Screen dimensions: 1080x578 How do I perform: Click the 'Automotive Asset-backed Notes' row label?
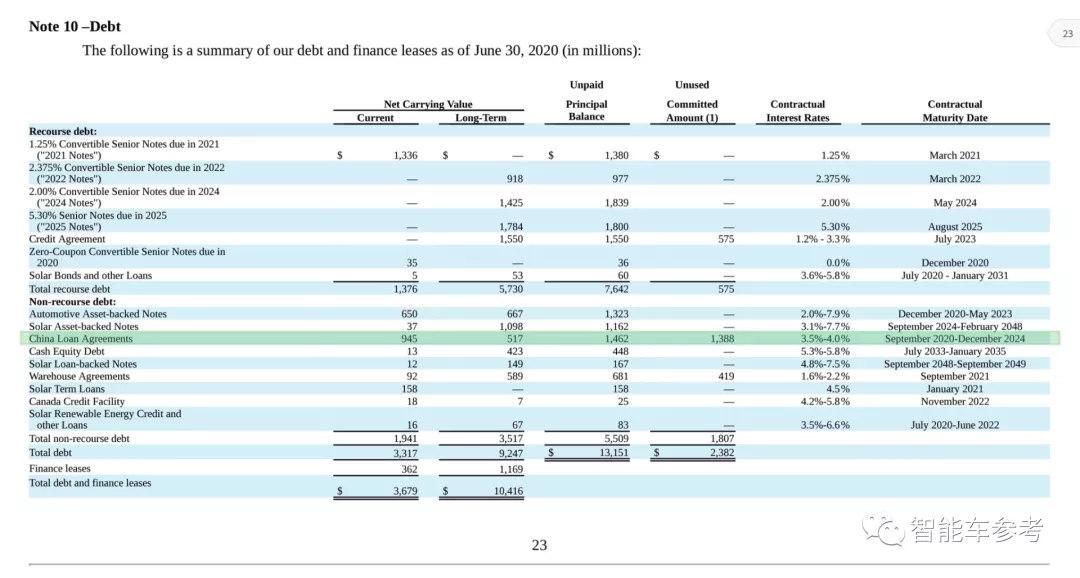click(98, 314)
